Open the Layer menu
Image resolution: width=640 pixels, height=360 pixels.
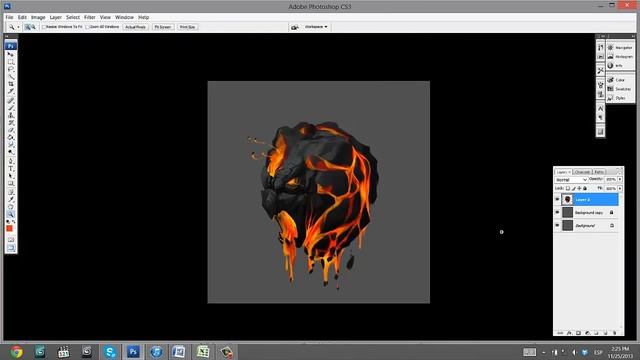tap(56, 17)
